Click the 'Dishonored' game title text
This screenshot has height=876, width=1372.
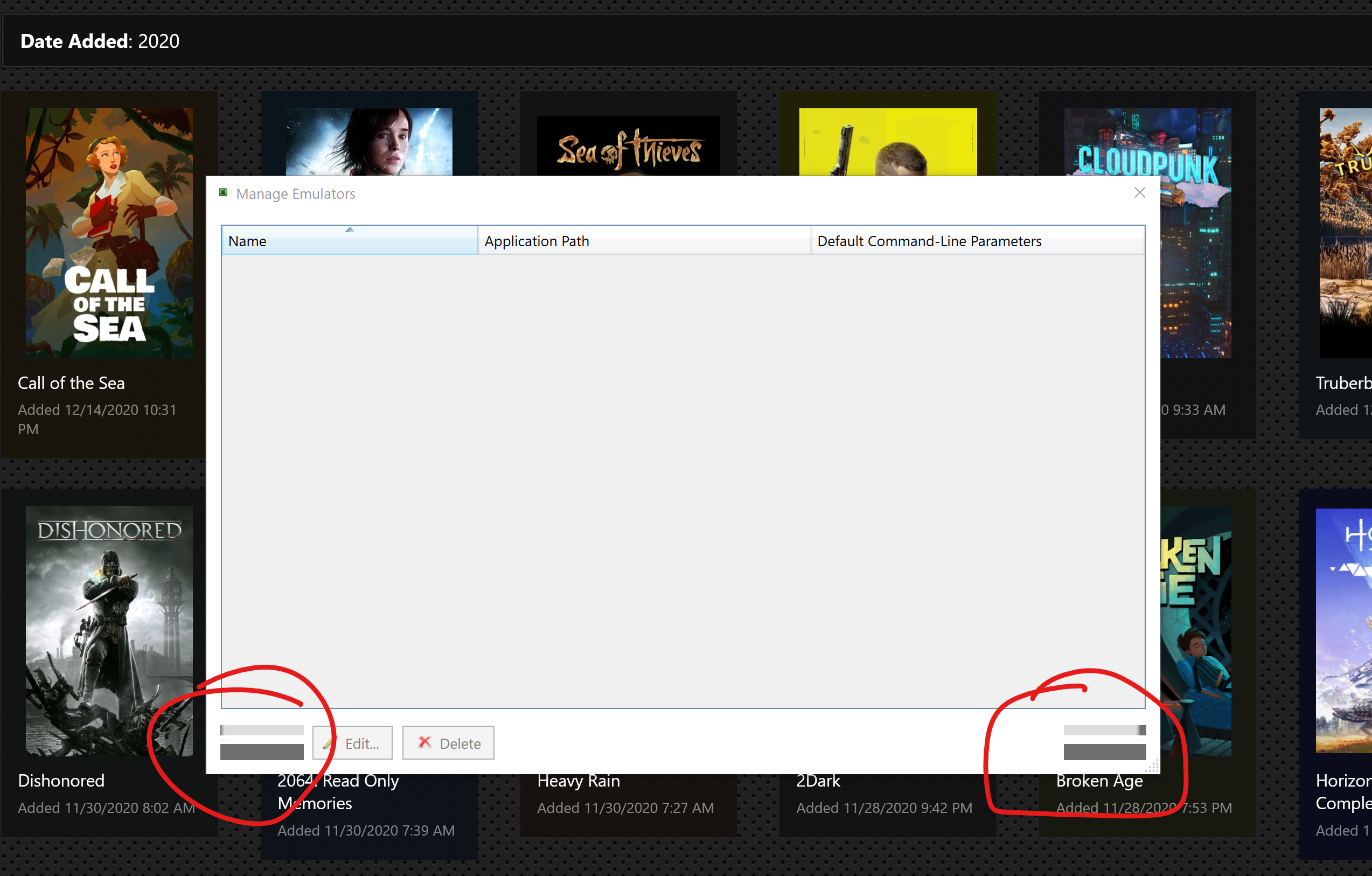point(61,780)
